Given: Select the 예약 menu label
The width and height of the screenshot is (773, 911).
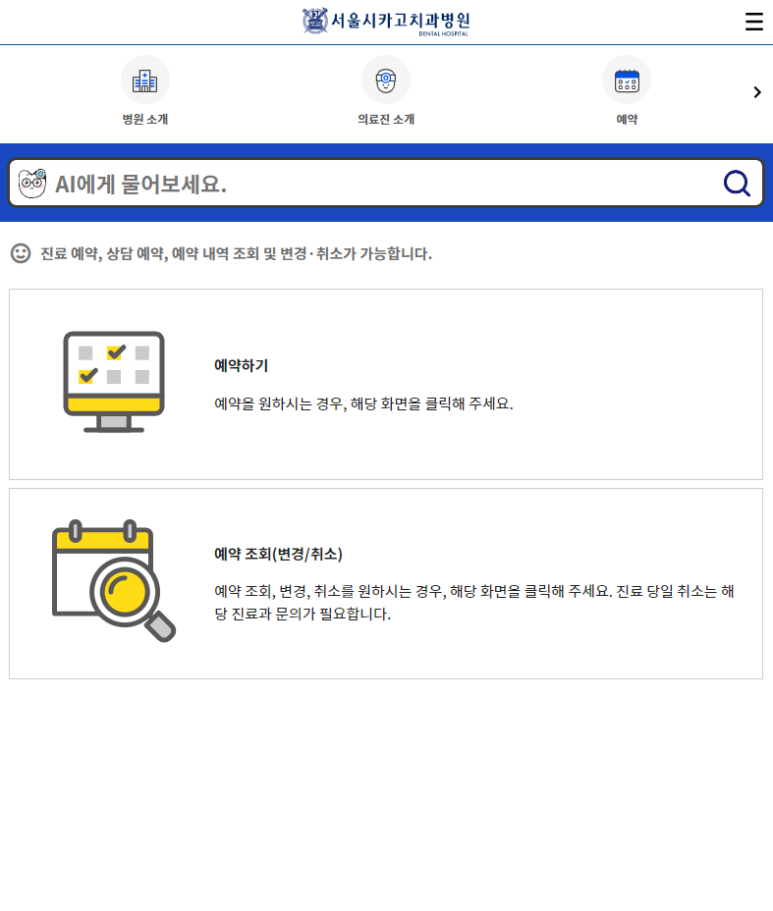Looking at the screenshot, I should pos(627,119).
